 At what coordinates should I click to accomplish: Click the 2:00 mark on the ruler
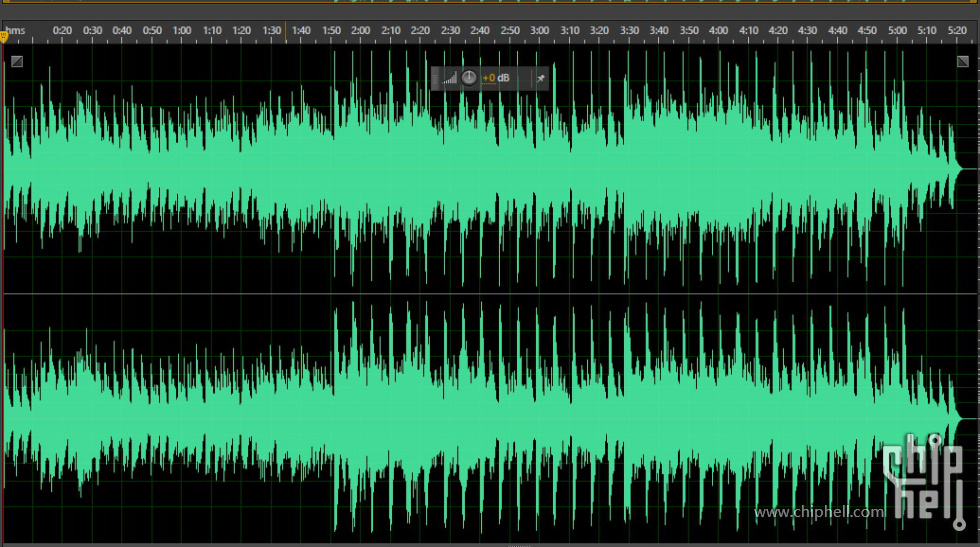click(x=360, y=31)
